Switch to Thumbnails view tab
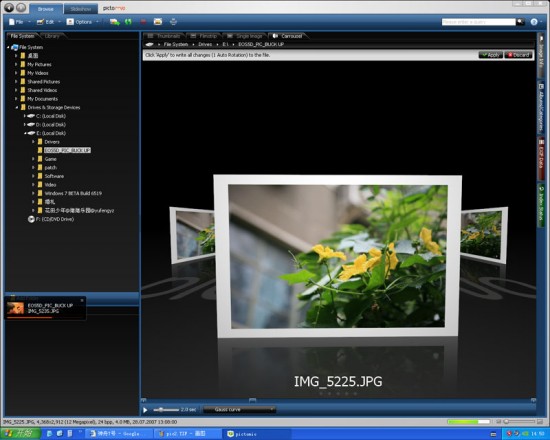The image size is (550, 440). [165, 36]
